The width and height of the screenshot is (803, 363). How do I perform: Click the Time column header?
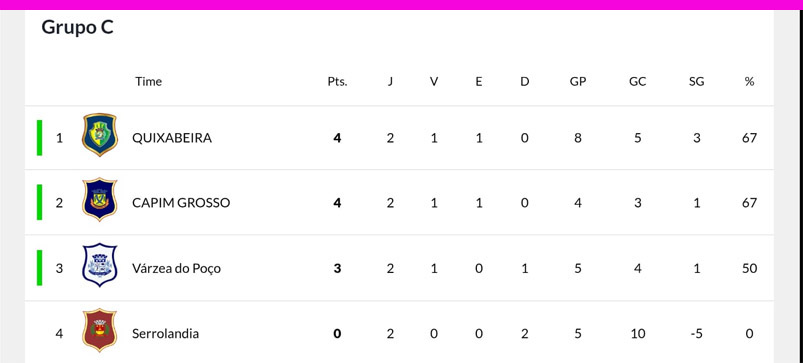click(149, 81)
